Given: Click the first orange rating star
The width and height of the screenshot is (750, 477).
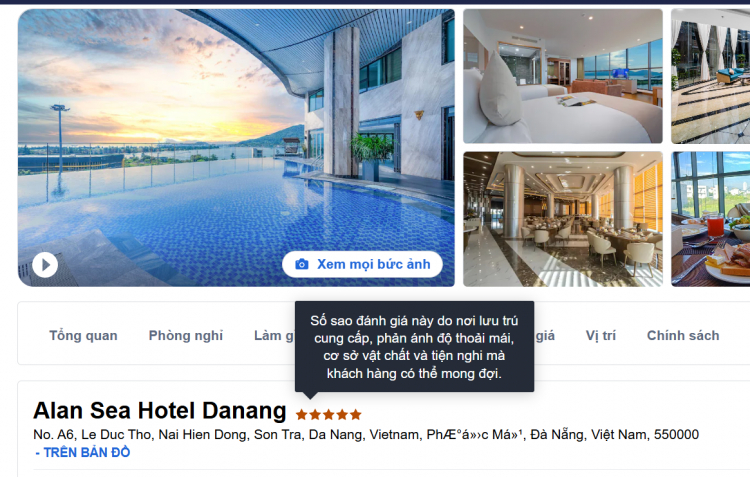Looking at the screenshot, I should point(301,414).
